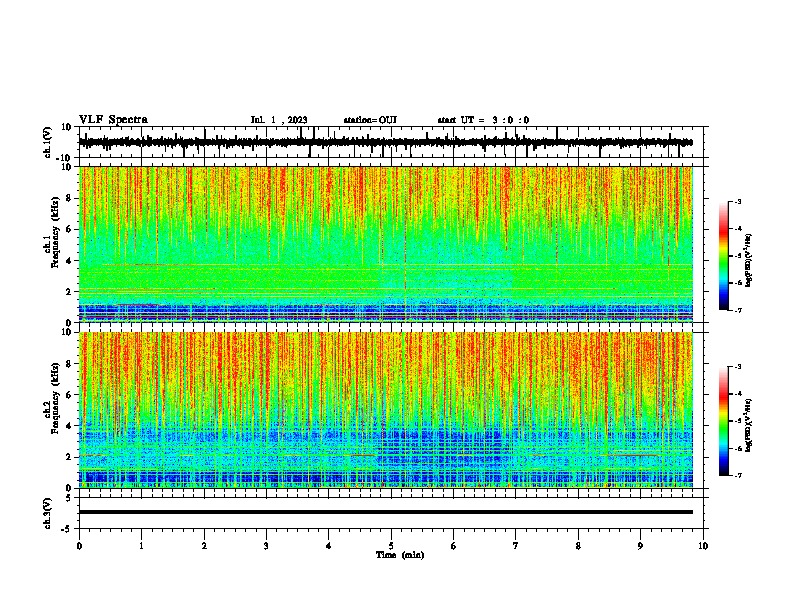792x612 pixels.
Task: Click the ch.3 flat voltage trace line
Action: click(x=385, y=512)
